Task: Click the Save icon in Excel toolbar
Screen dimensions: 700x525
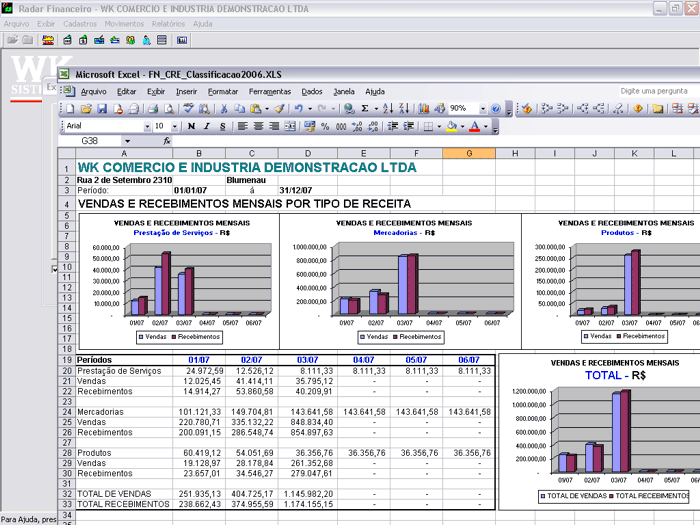Action: pyautogui.click(x=102, y=109)
